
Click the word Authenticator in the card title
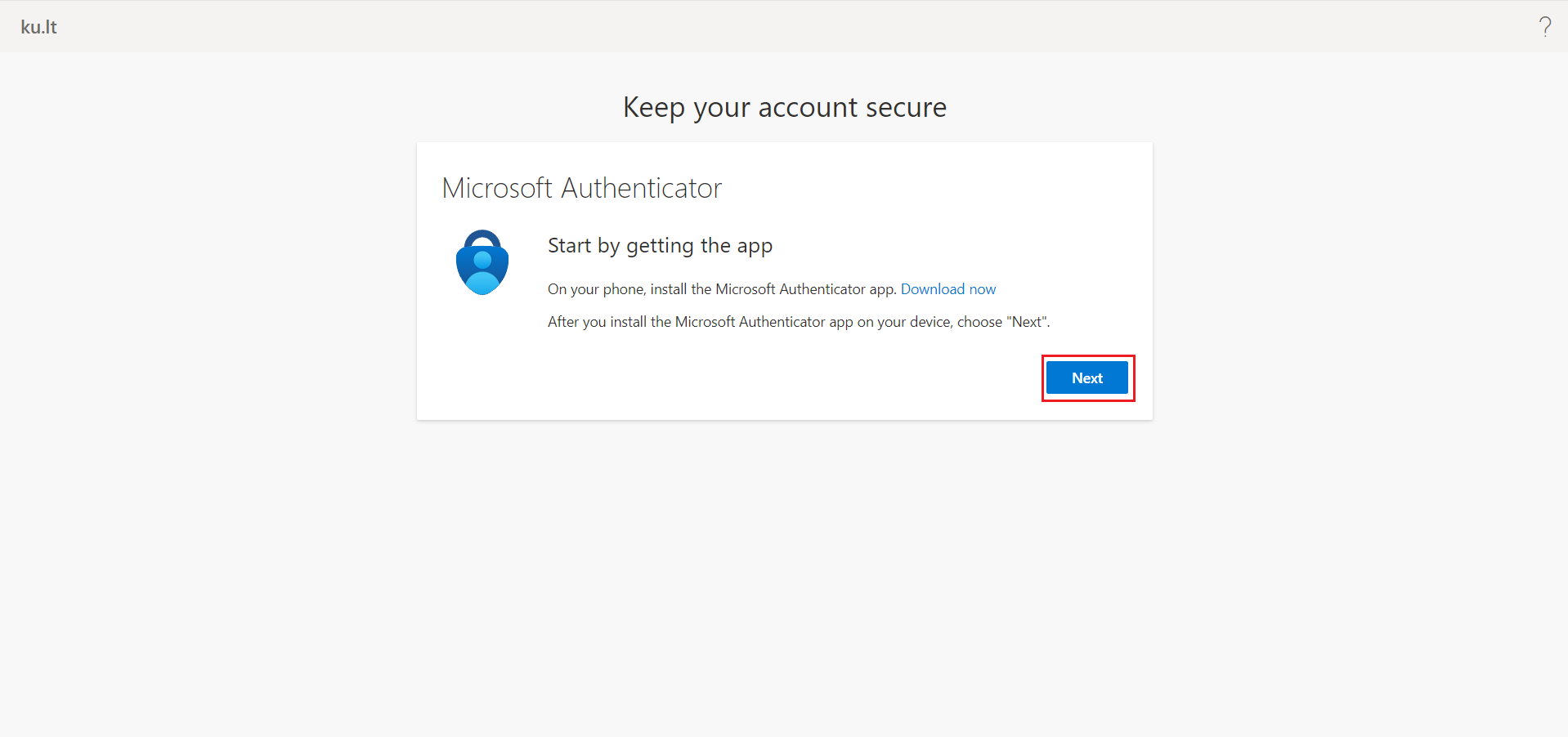(641, 188)
